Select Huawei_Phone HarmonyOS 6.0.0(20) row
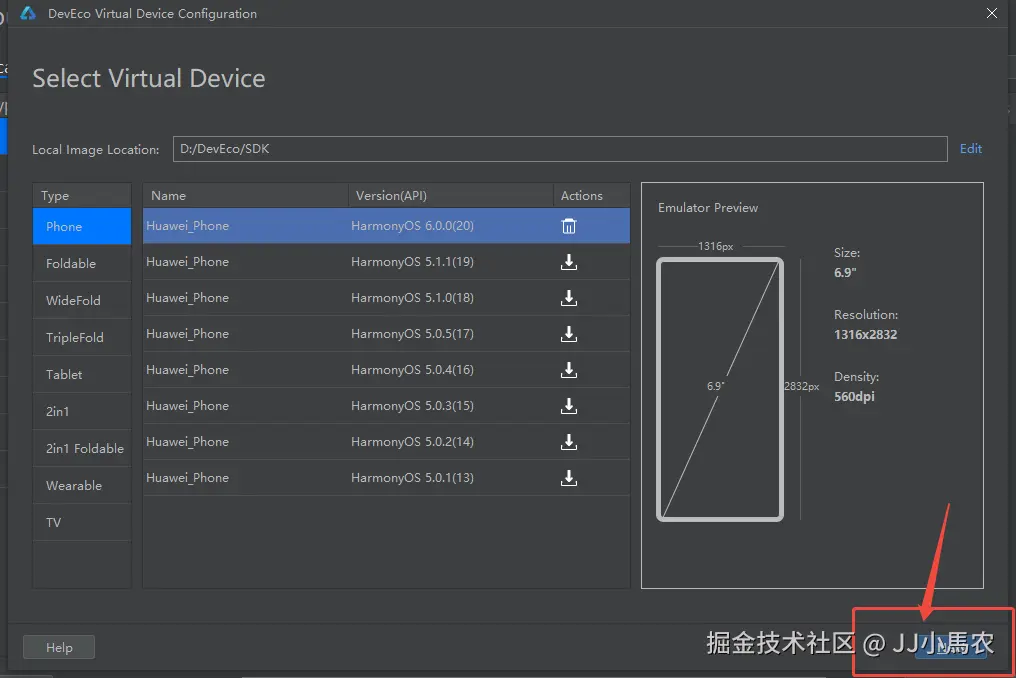Image resolution: width=1016 pixels, height=678 pixels. [x=386, y=226]
